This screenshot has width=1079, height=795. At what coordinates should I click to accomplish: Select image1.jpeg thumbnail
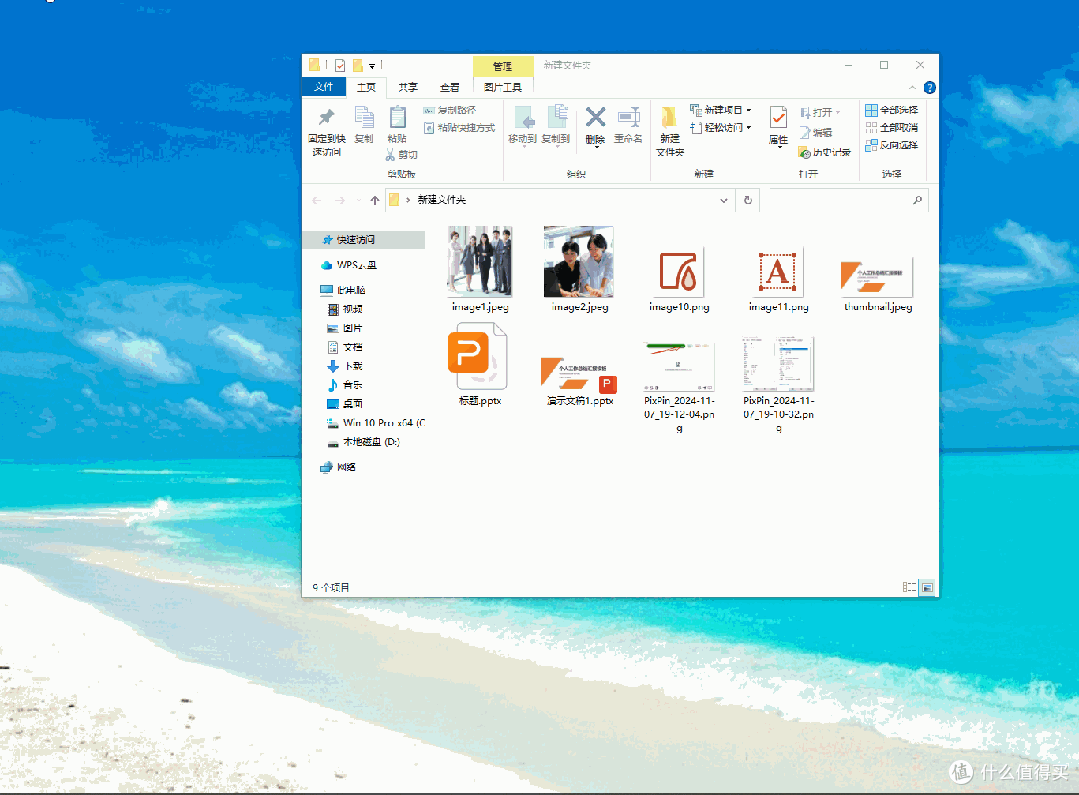tap(480, 262)
